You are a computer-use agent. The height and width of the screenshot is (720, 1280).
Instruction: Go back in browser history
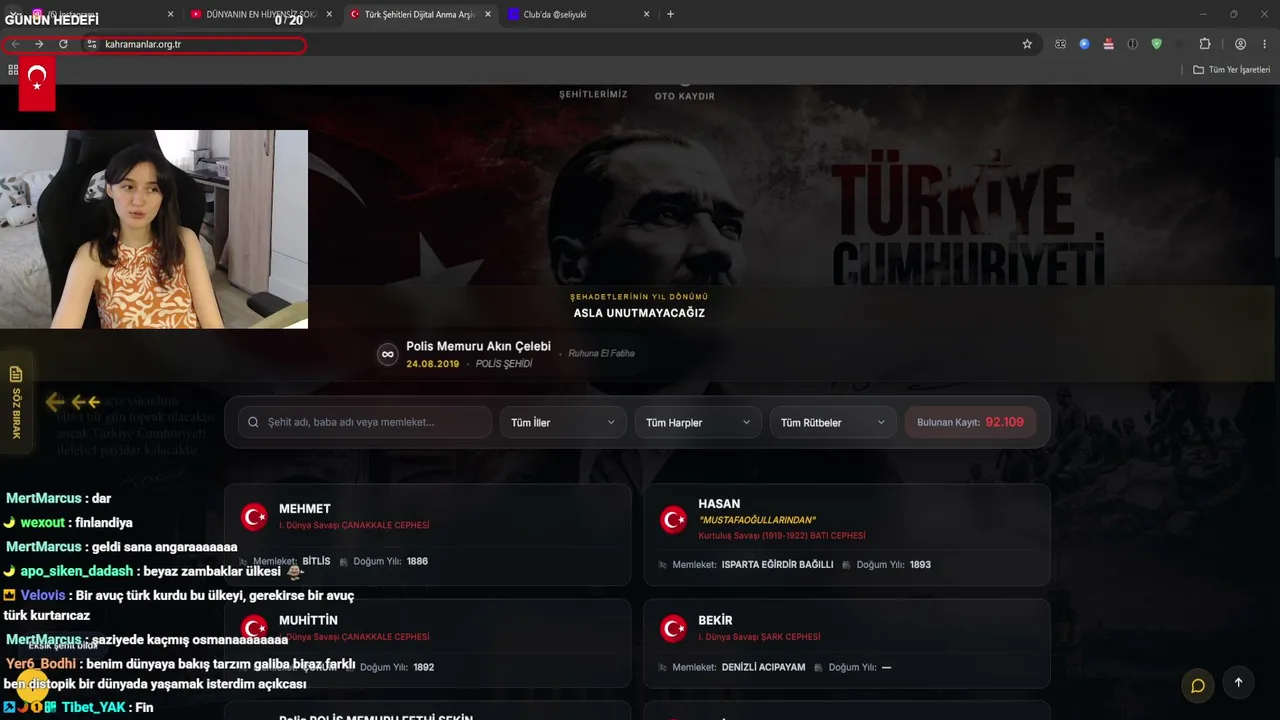[x=15, y=44]
